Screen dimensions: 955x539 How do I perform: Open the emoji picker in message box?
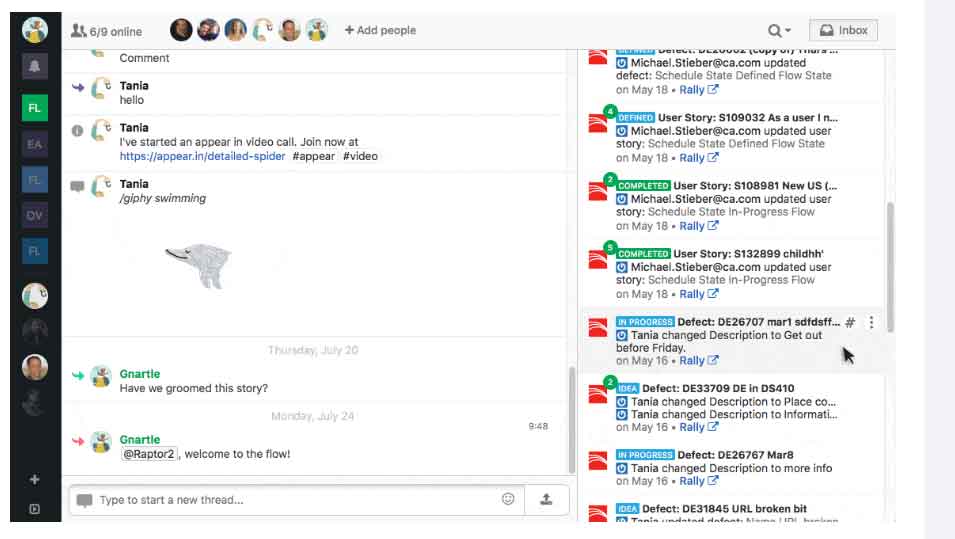[x=508, y=499]
